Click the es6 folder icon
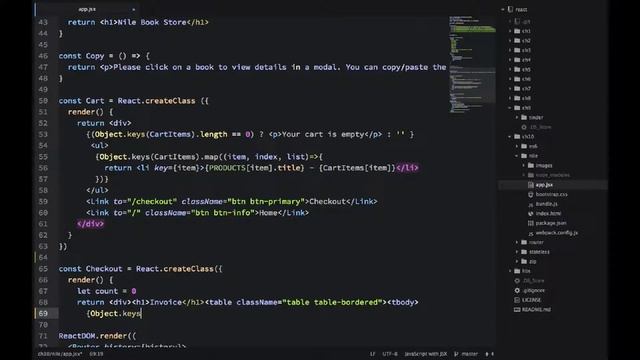Image resolution: width=640 pixels, height=360 pixels. [x=524, y=146]
